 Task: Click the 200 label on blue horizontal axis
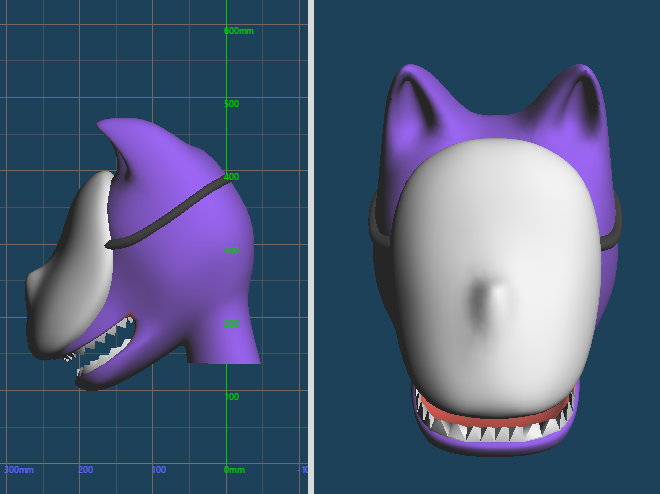coord(85,470)
